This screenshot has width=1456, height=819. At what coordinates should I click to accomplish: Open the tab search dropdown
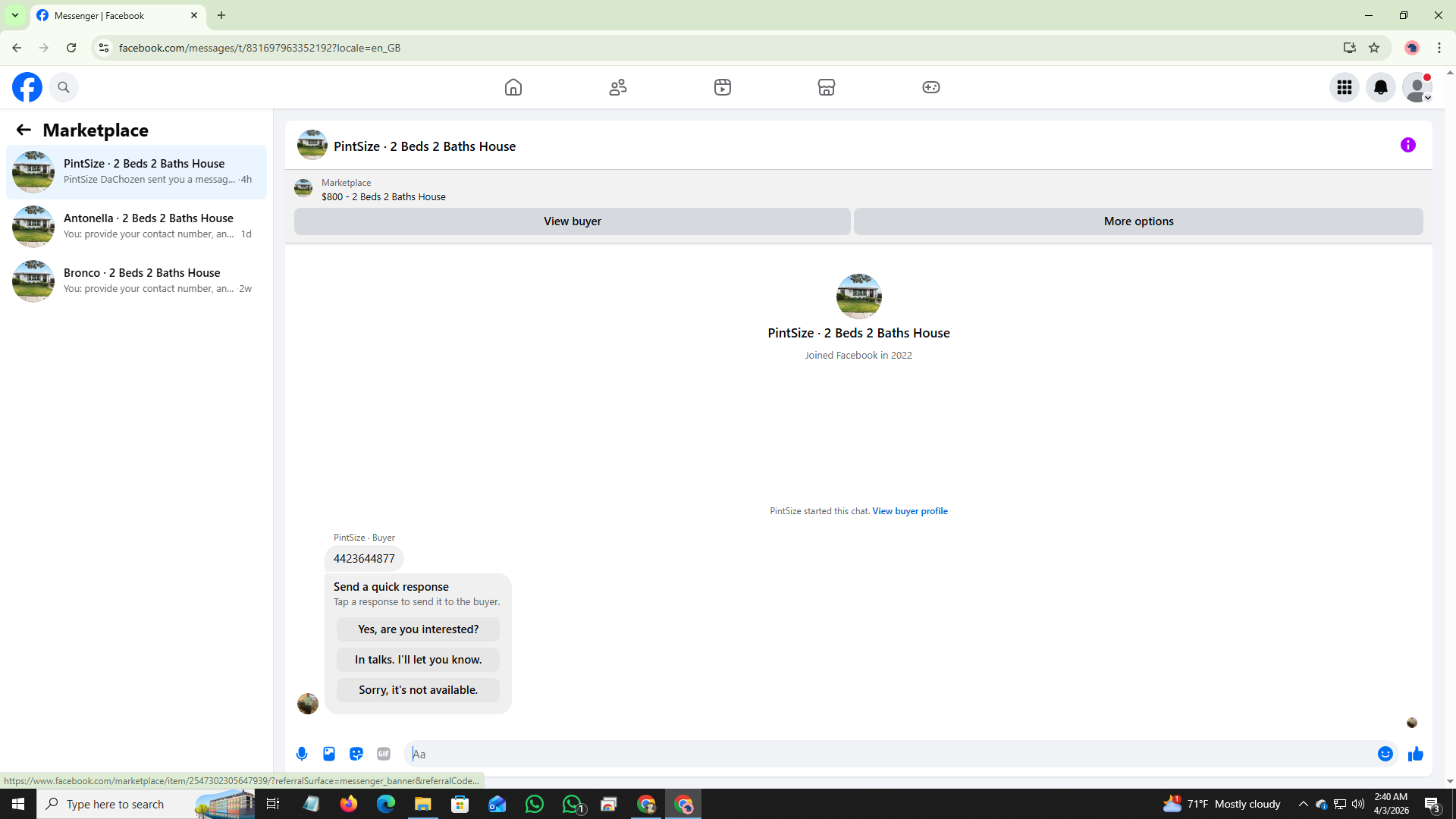click(x=15, y=15)
